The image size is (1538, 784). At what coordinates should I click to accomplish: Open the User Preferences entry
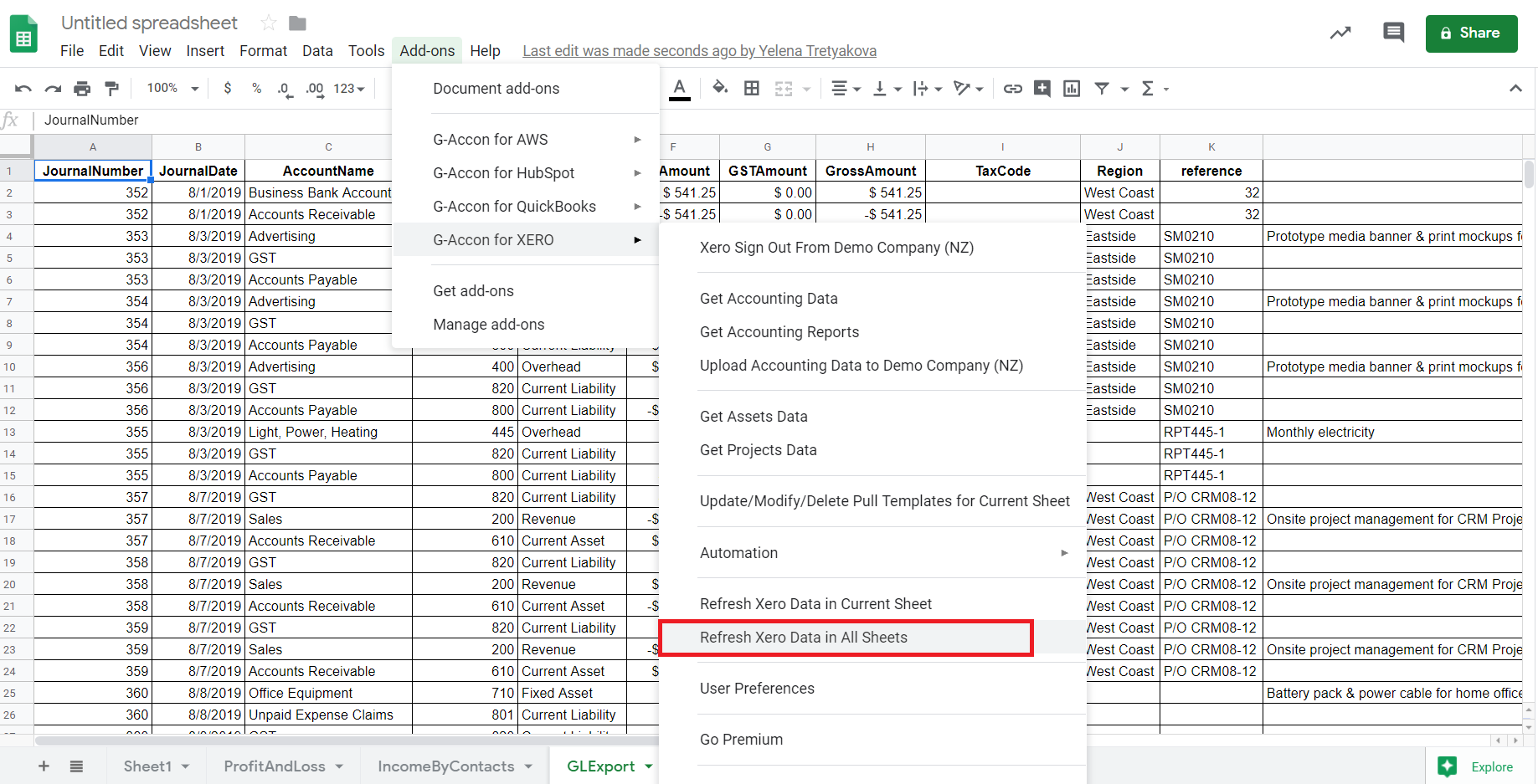pos(872,689)
